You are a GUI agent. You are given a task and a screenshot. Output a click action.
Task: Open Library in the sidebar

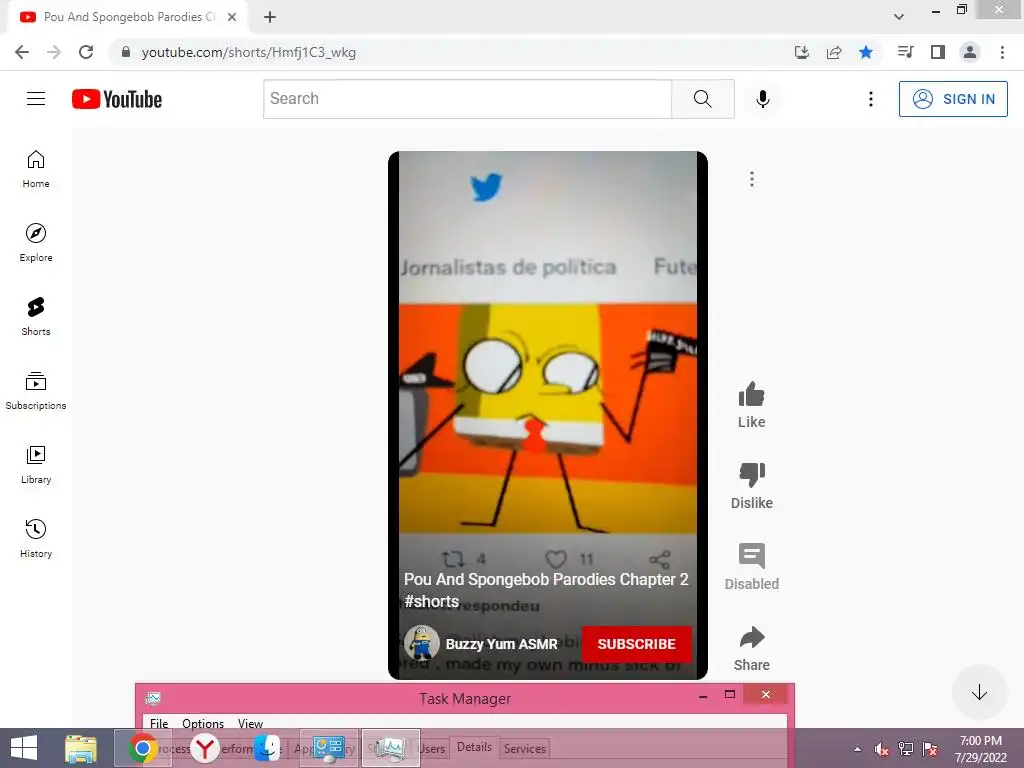36,464
